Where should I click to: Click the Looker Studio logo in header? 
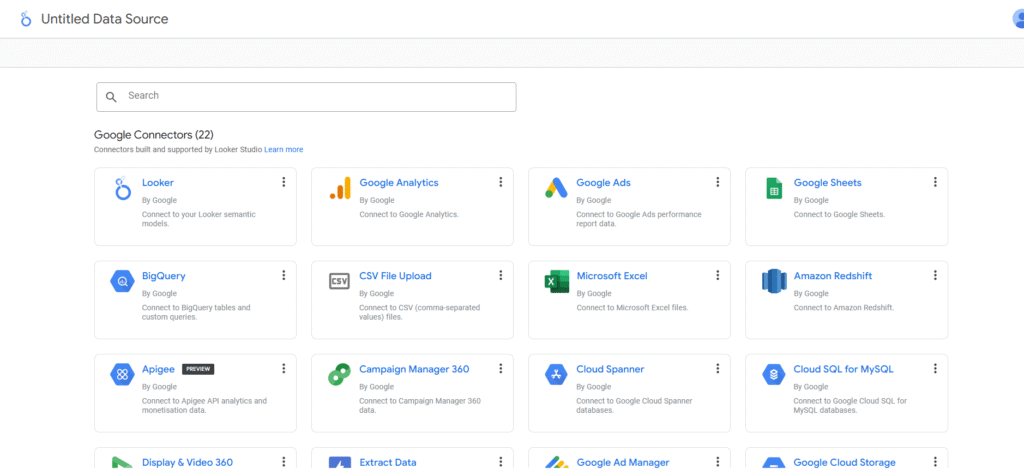[x=25, y=19]
